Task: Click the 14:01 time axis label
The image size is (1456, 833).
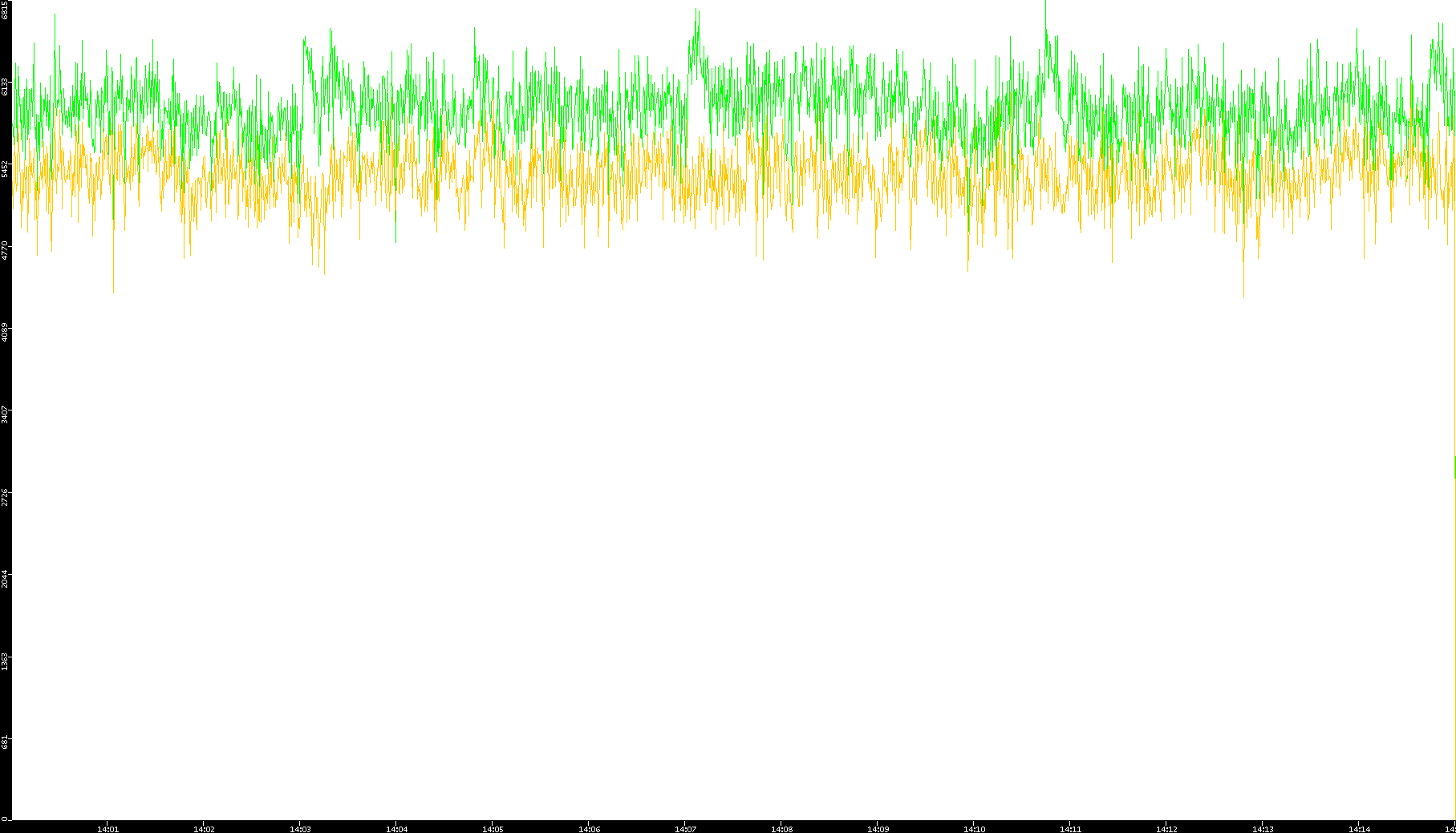Action: tap(107, 829)
